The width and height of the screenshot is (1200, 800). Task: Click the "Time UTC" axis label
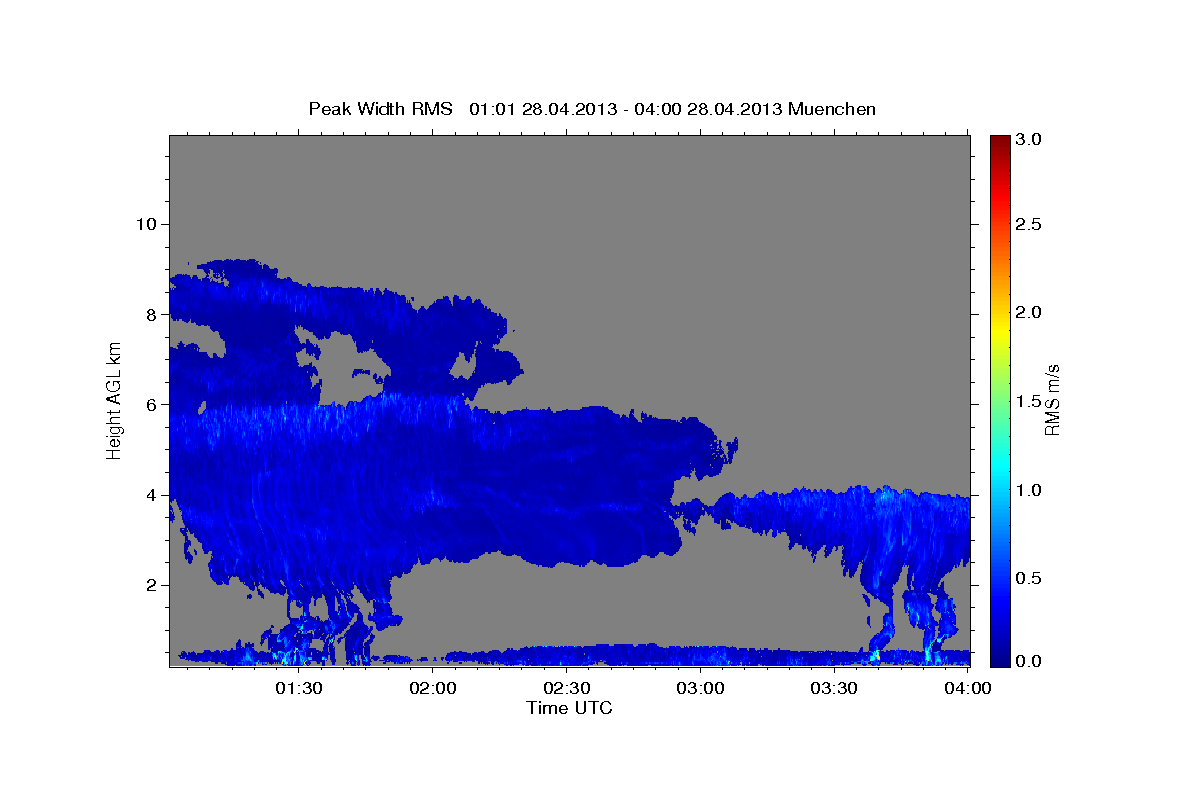tap(569, 708)
